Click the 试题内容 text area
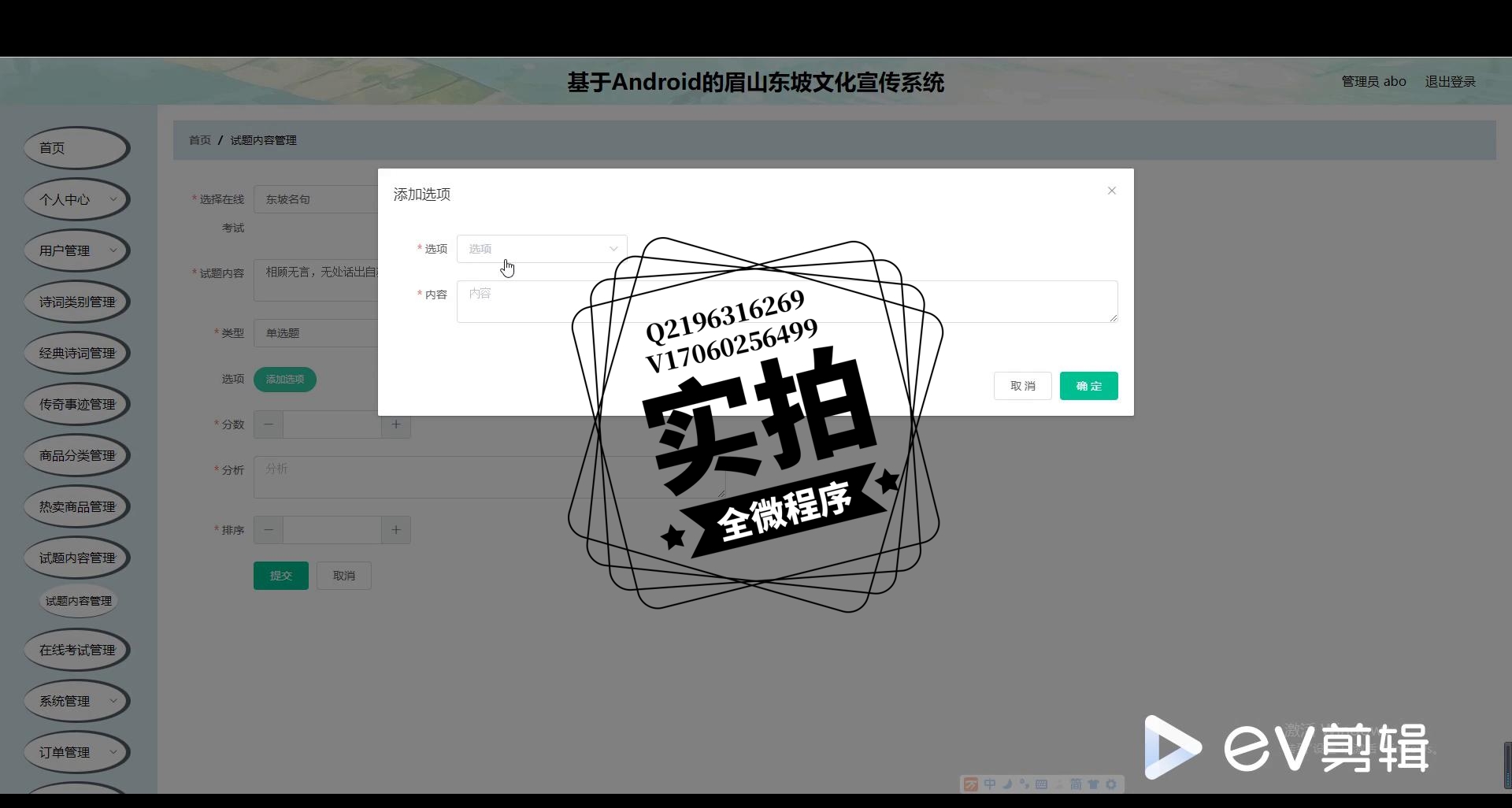 (316, 280)
